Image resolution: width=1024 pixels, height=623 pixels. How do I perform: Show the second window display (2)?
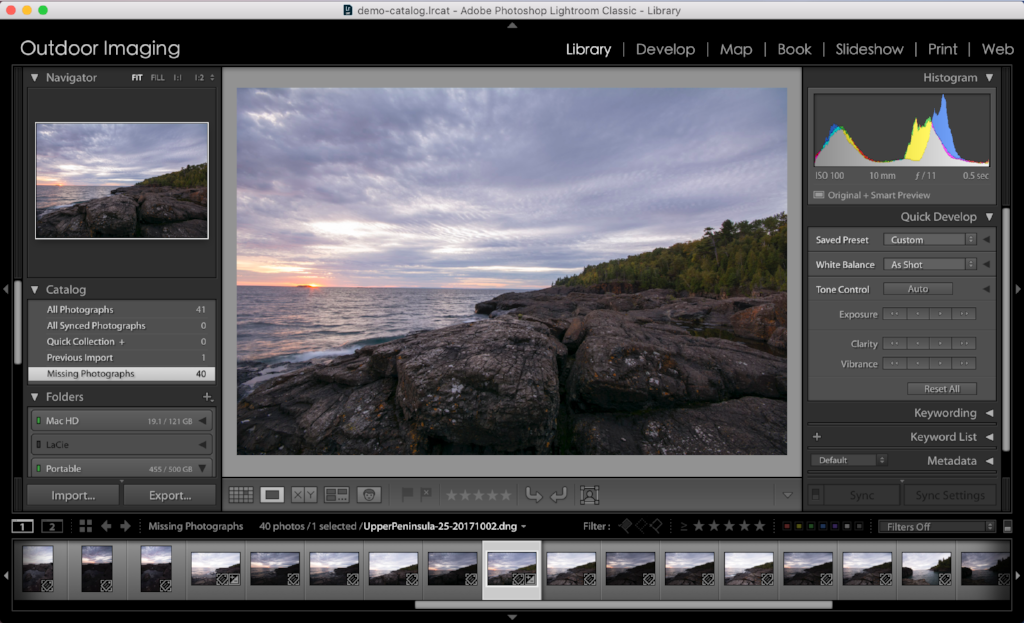click(52, 526)
